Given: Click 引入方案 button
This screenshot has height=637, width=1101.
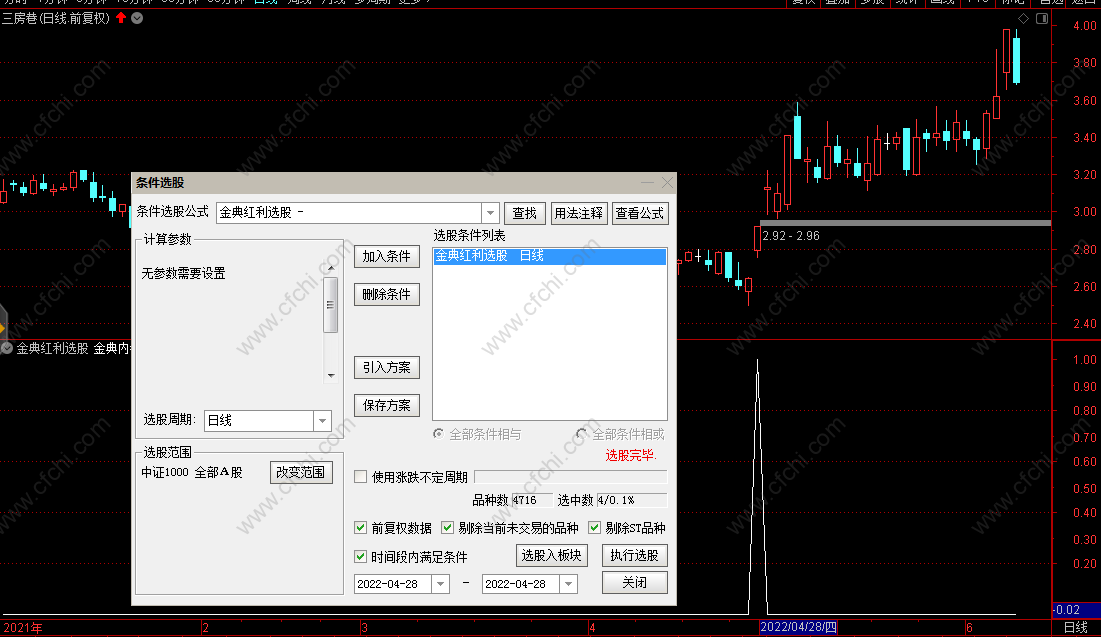Looking at the screenshot, I should (x=387, y=367).
